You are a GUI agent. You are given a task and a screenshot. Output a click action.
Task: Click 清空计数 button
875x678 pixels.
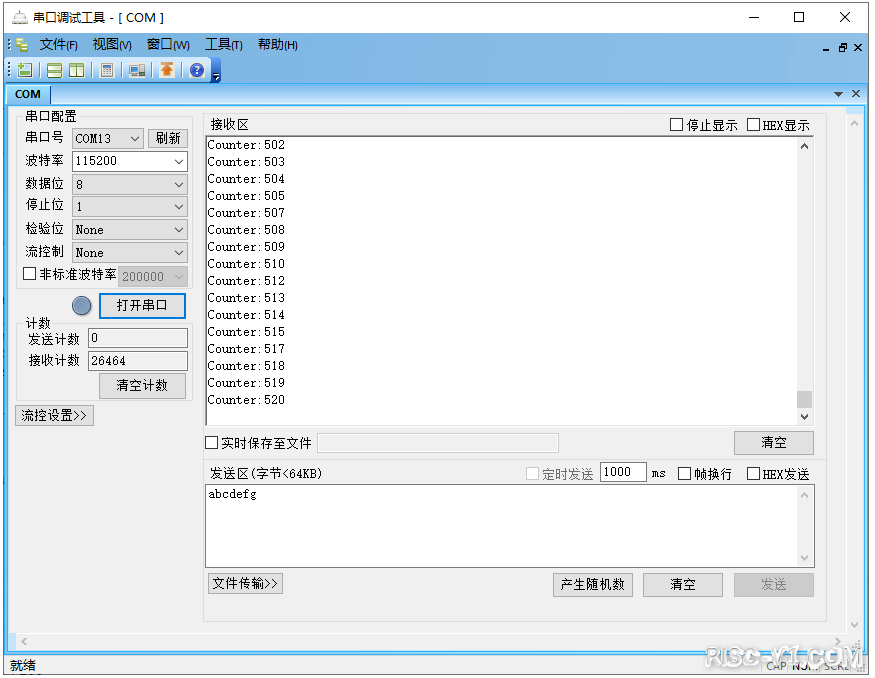(142, 386)
